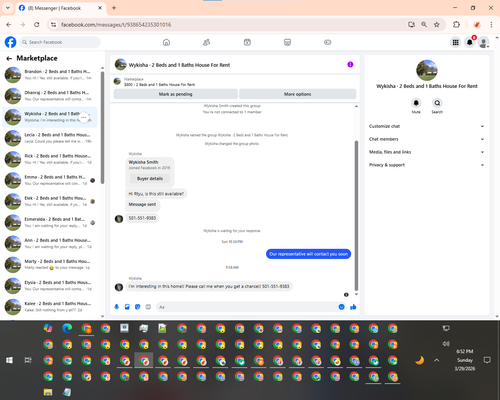500x400 pixels.
Task: Click the Search Facebook field
Action: (x=60, y=42)
